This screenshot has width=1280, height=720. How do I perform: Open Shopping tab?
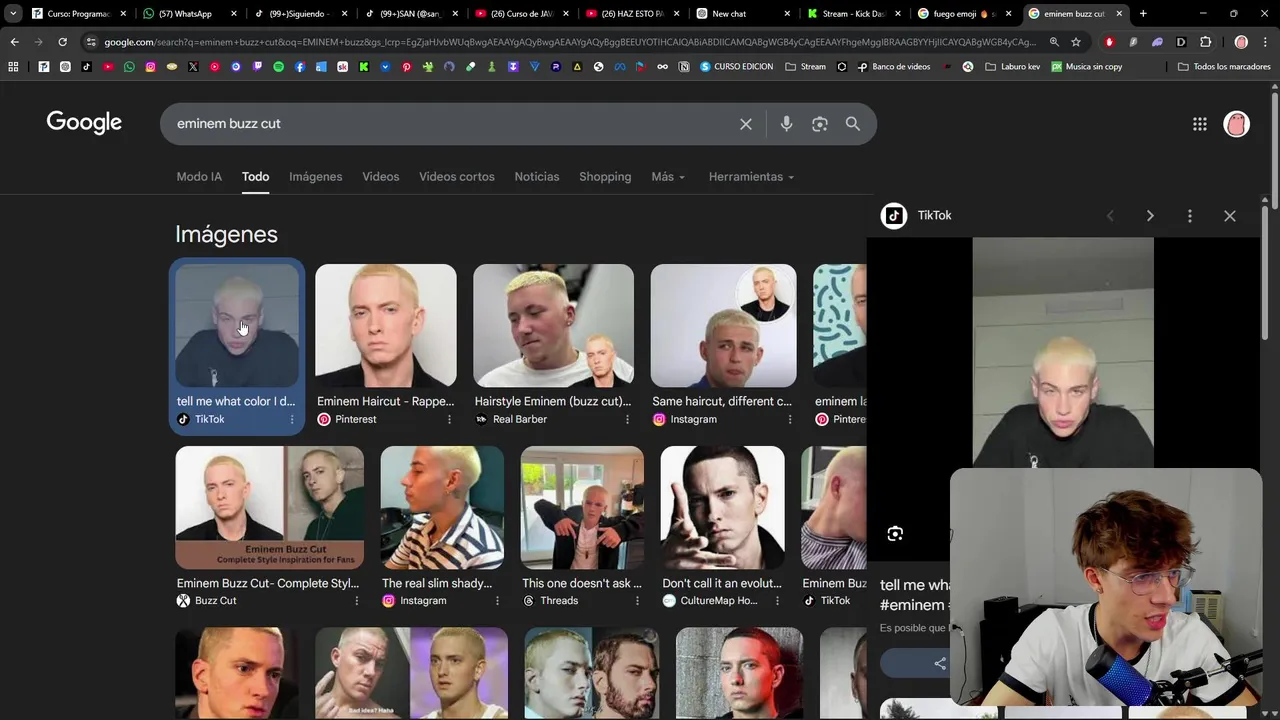point(605,177)
